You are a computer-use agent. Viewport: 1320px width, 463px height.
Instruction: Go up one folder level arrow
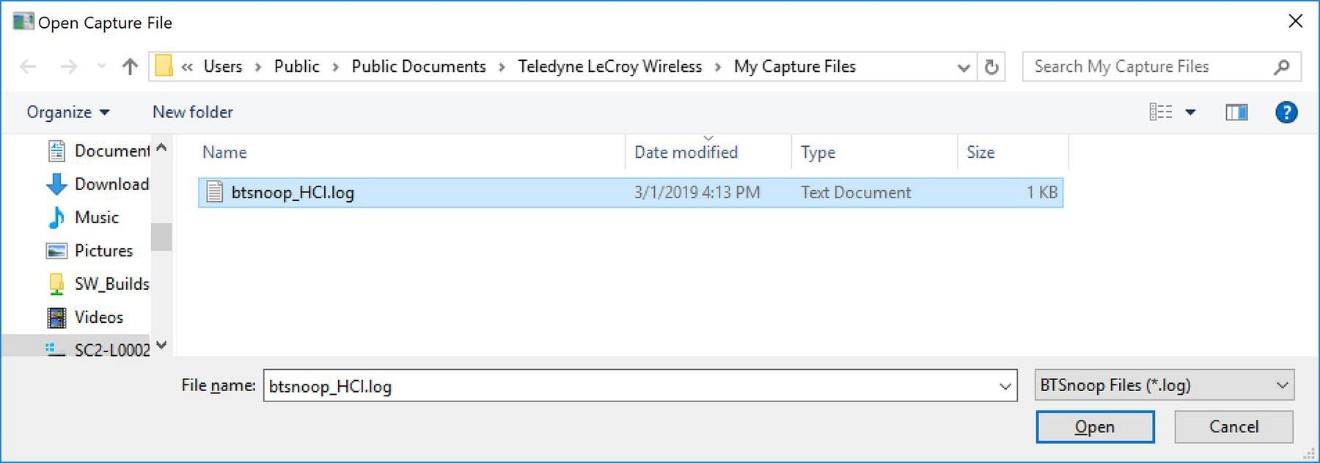130,67
